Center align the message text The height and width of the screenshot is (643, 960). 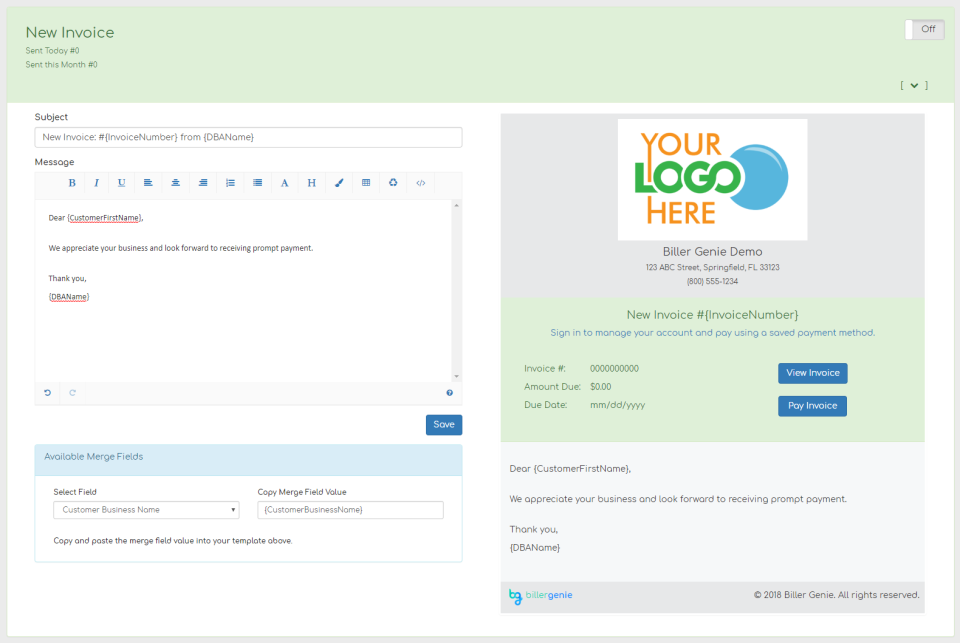176,183
